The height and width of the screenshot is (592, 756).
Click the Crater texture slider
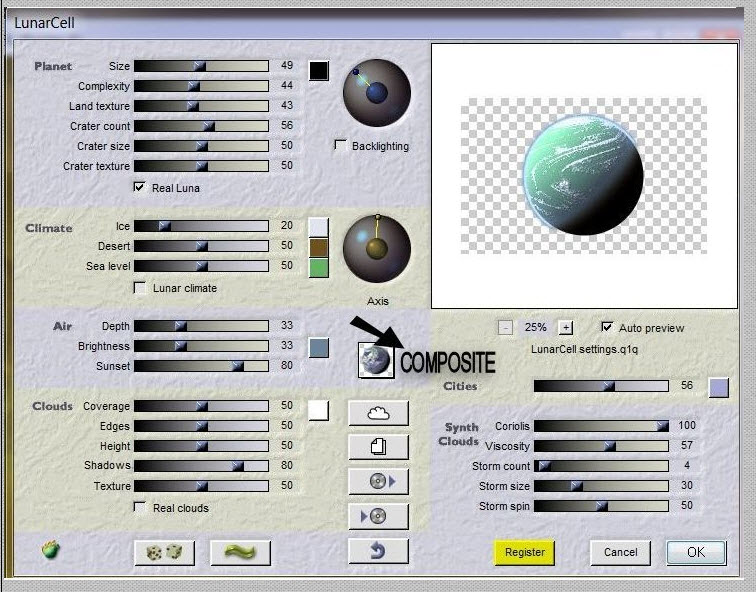click(201, 166)
